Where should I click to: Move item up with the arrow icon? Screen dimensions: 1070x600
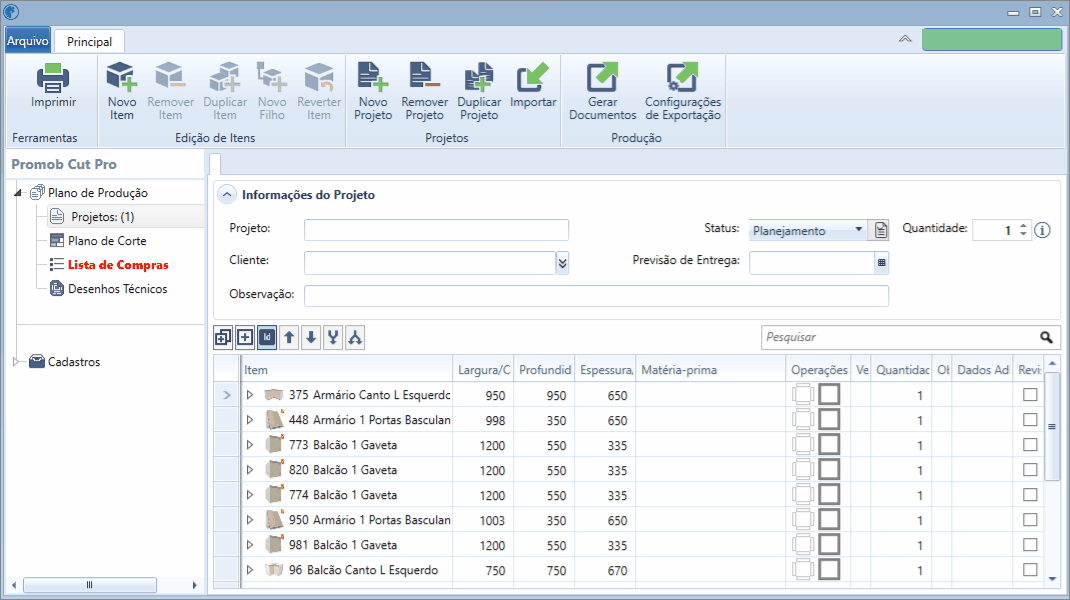(289, 337)
